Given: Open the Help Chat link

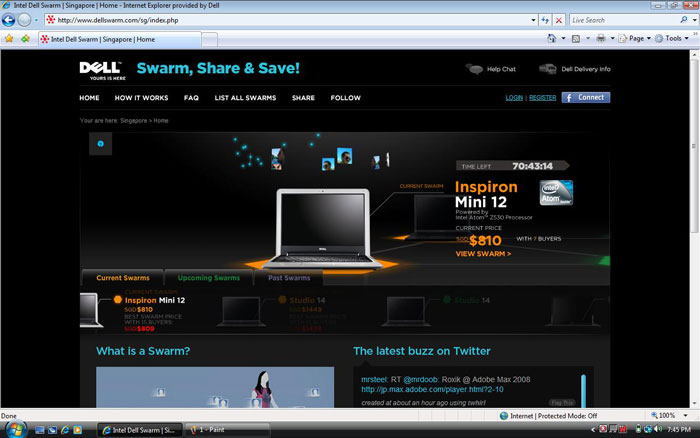Looking at the screenshot, I should (x=501, y=69).
